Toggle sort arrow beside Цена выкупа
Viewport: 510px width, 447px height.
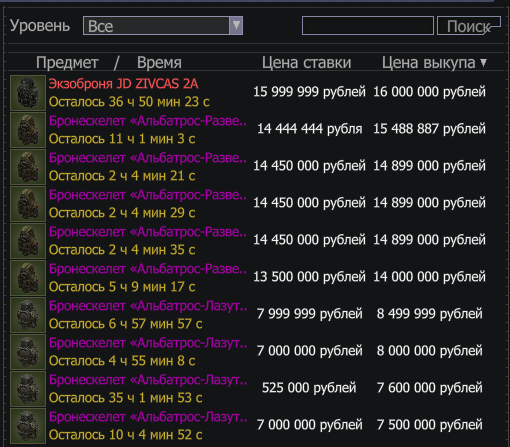(483, 62)
